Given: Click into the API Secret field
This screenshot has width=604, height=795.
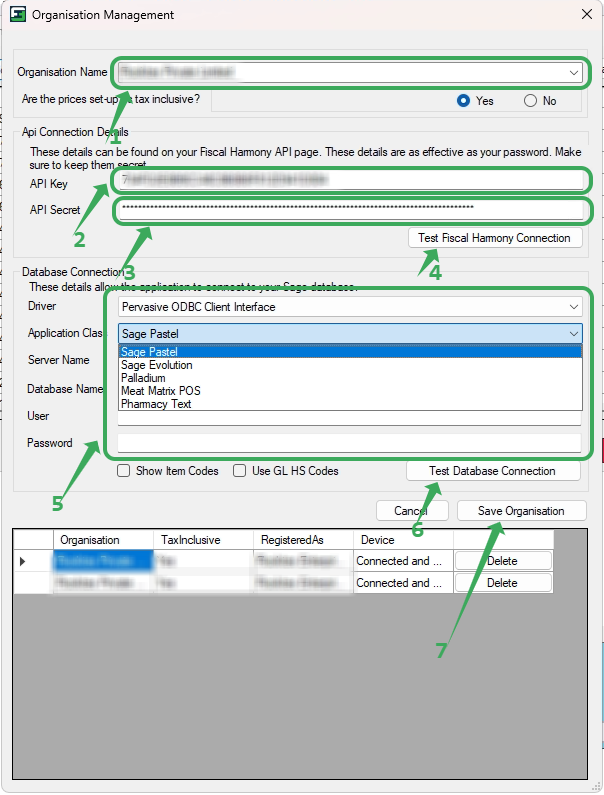Looking at the screenshot, I should [350, 210].
